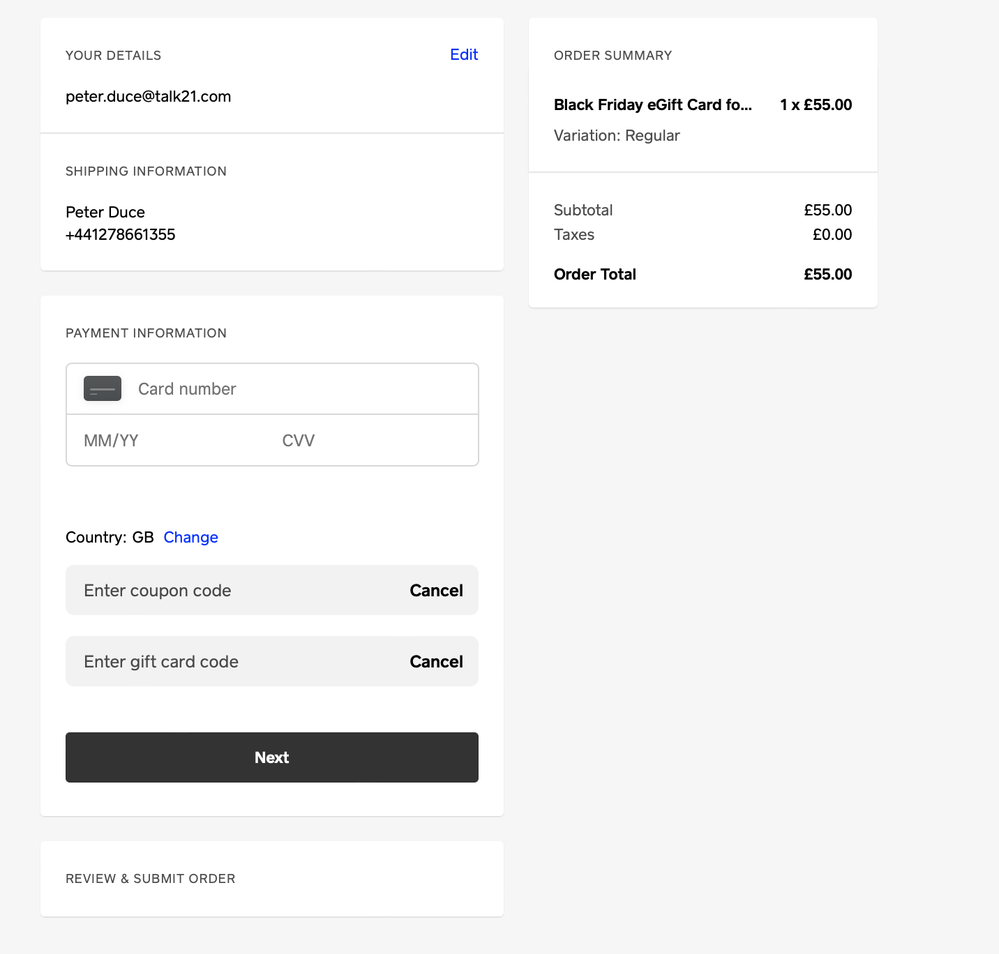Select the peter.duce@talk21.com email text

pyautogui.click(x=148, y=97)
